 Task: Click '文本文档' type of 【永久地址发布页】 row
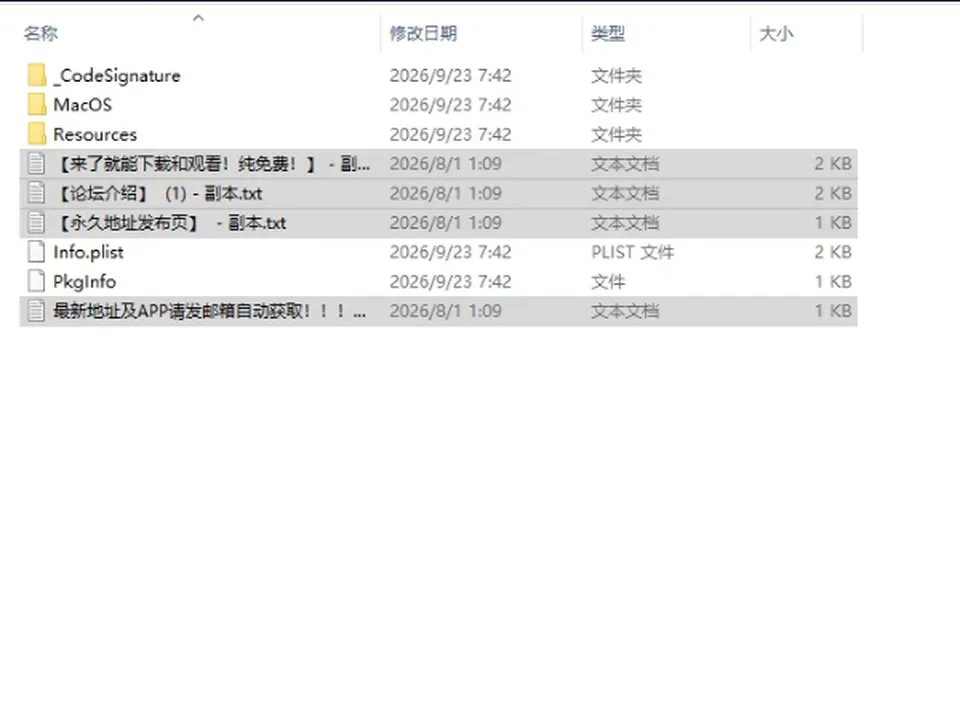click(x=624, y=222)
